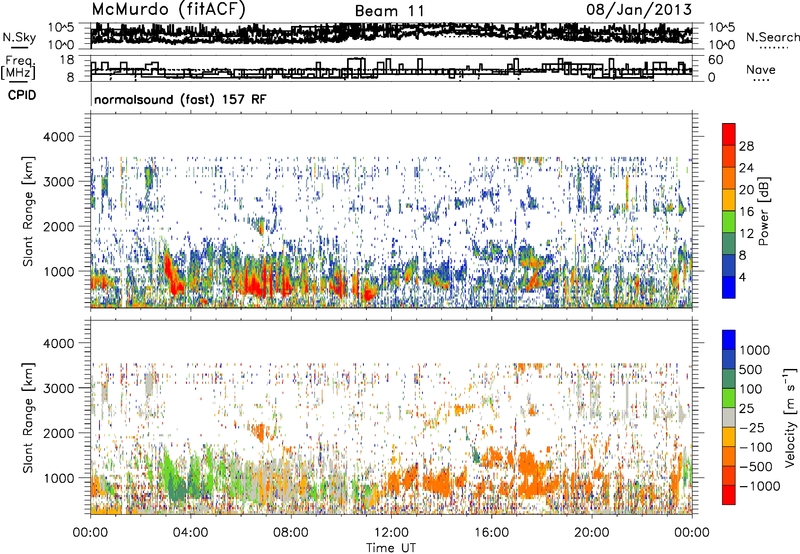Click the Time UT axis label
The height and width of the screenshot is (554, 800).
point(391,548)
